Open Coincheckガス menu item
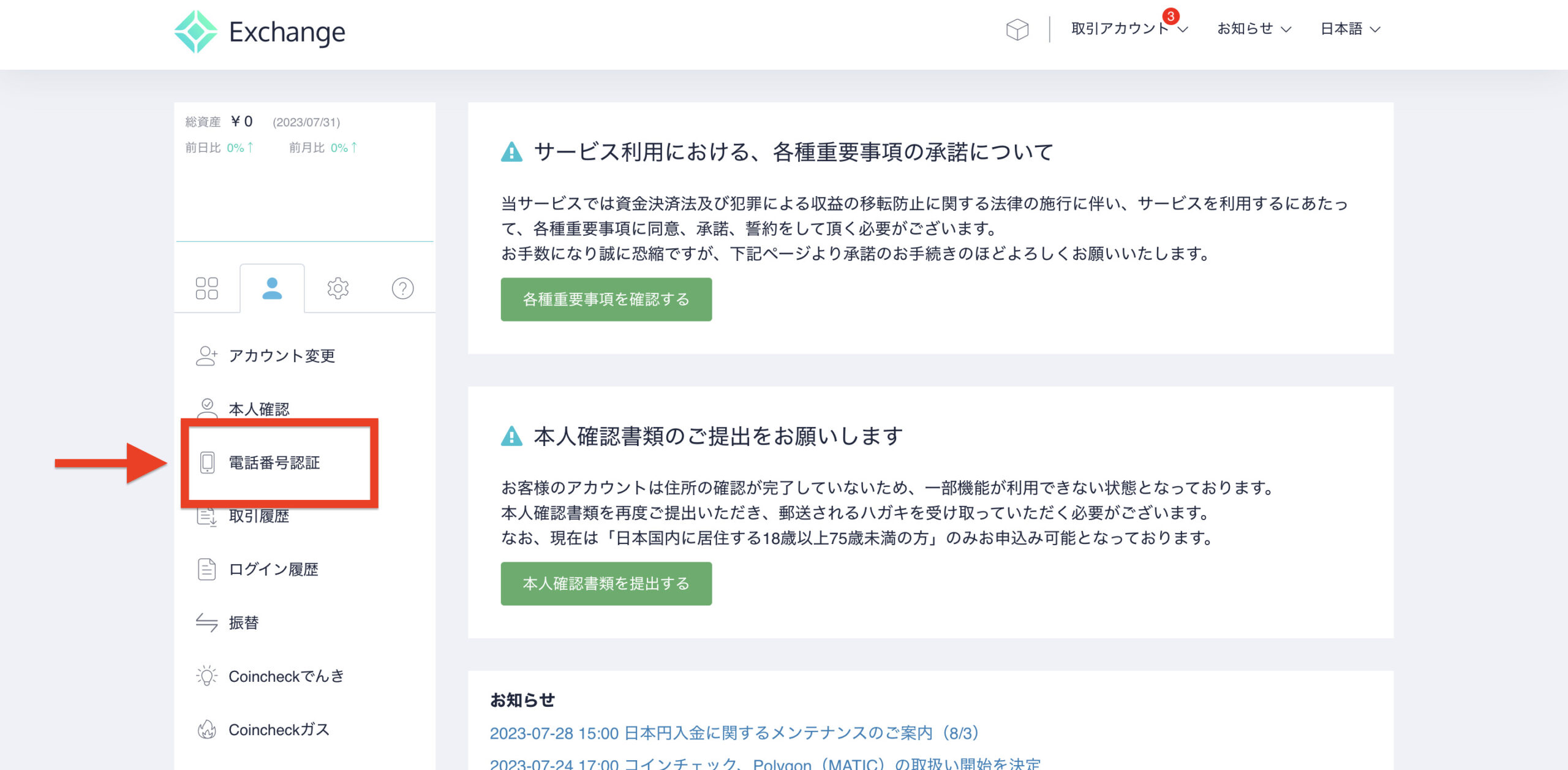The height and width of the screenshot is (770, 1568). click(263, 730)
